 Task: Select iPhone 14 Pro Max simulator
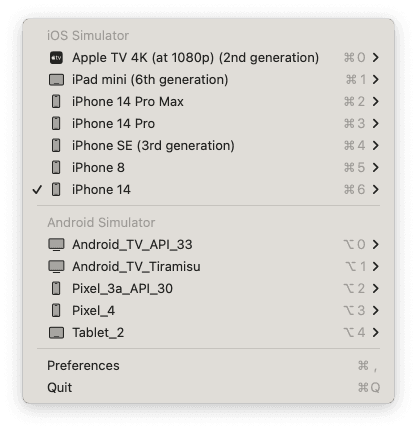click(208, 102)
